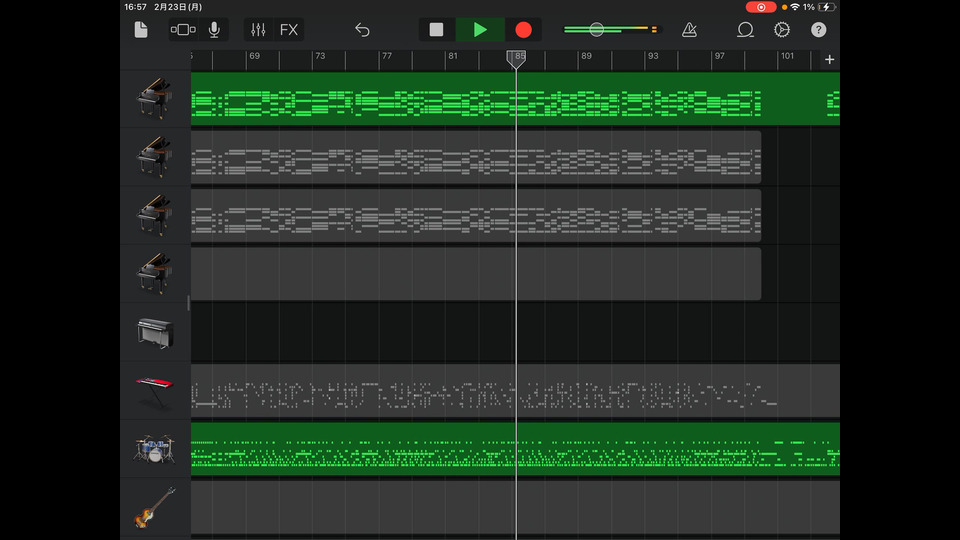Open song settings gear

pos(782,29)
